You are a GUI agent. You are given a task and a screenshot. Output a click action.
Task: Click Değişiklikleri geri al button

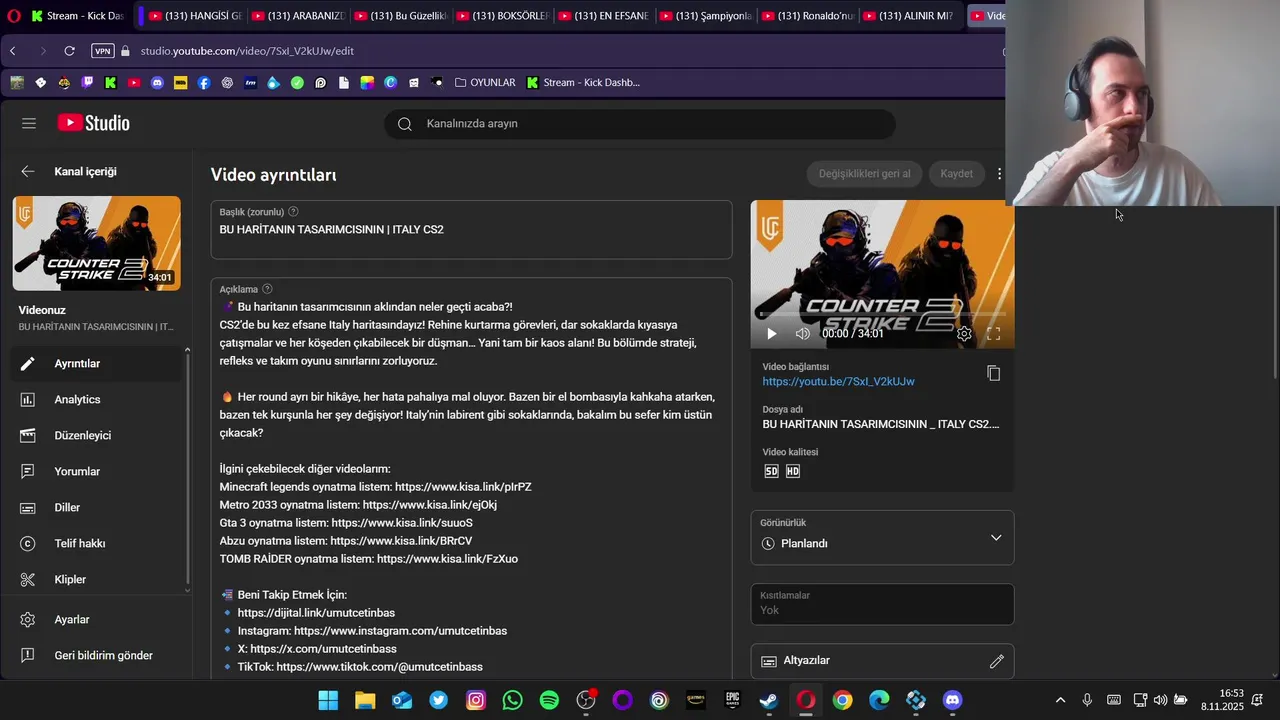[x=864, y=174]
